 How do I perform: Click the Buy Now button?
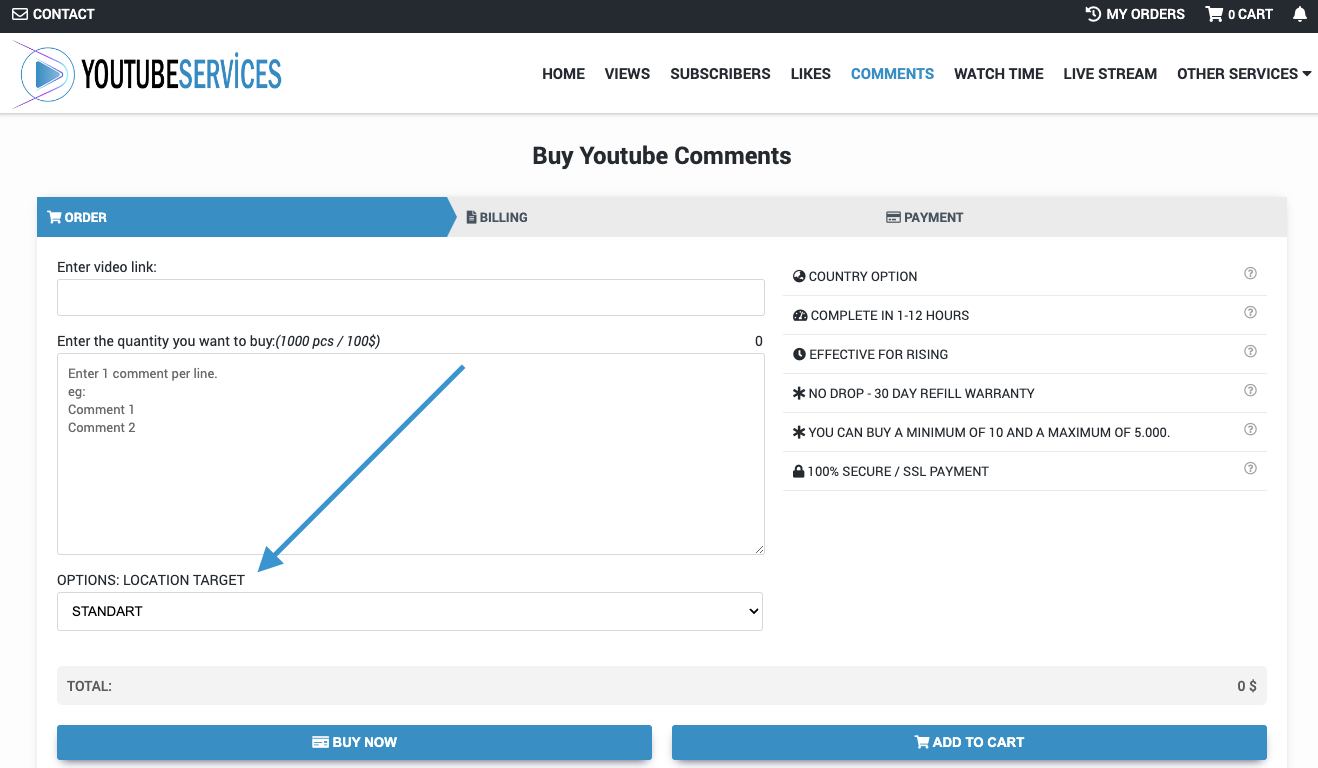pos(354,742)
